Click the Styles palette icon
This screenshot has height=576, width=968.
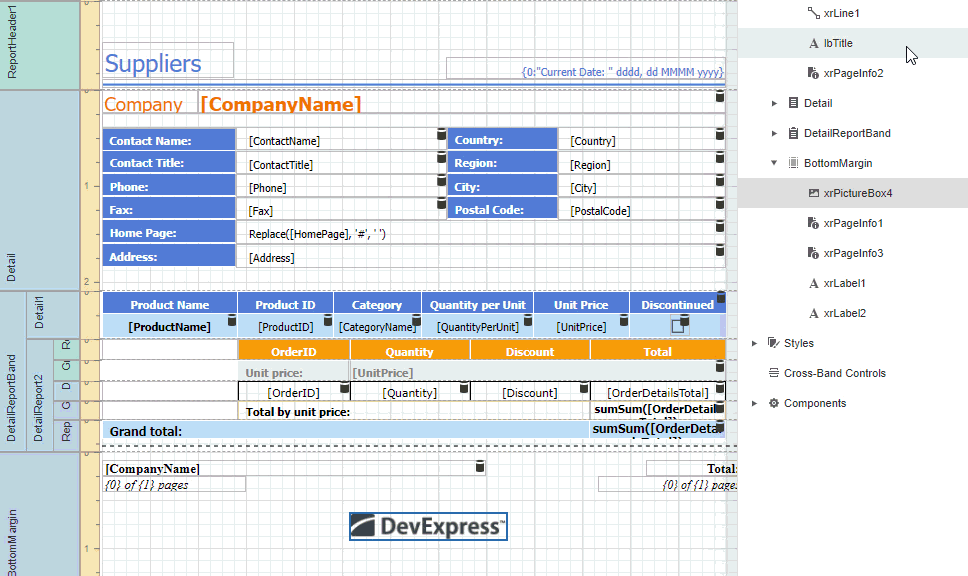[773, 343]
